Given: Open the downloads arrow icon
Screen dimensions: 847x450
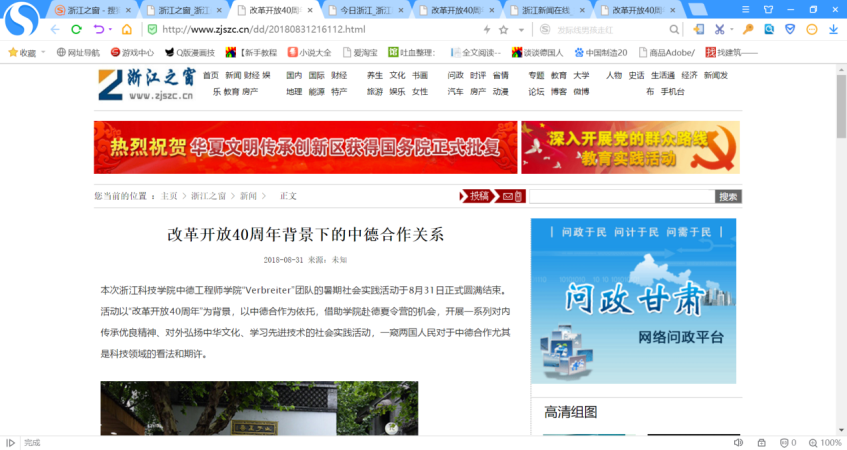Looking at the screenshot, I should click(x=834, y=30).
